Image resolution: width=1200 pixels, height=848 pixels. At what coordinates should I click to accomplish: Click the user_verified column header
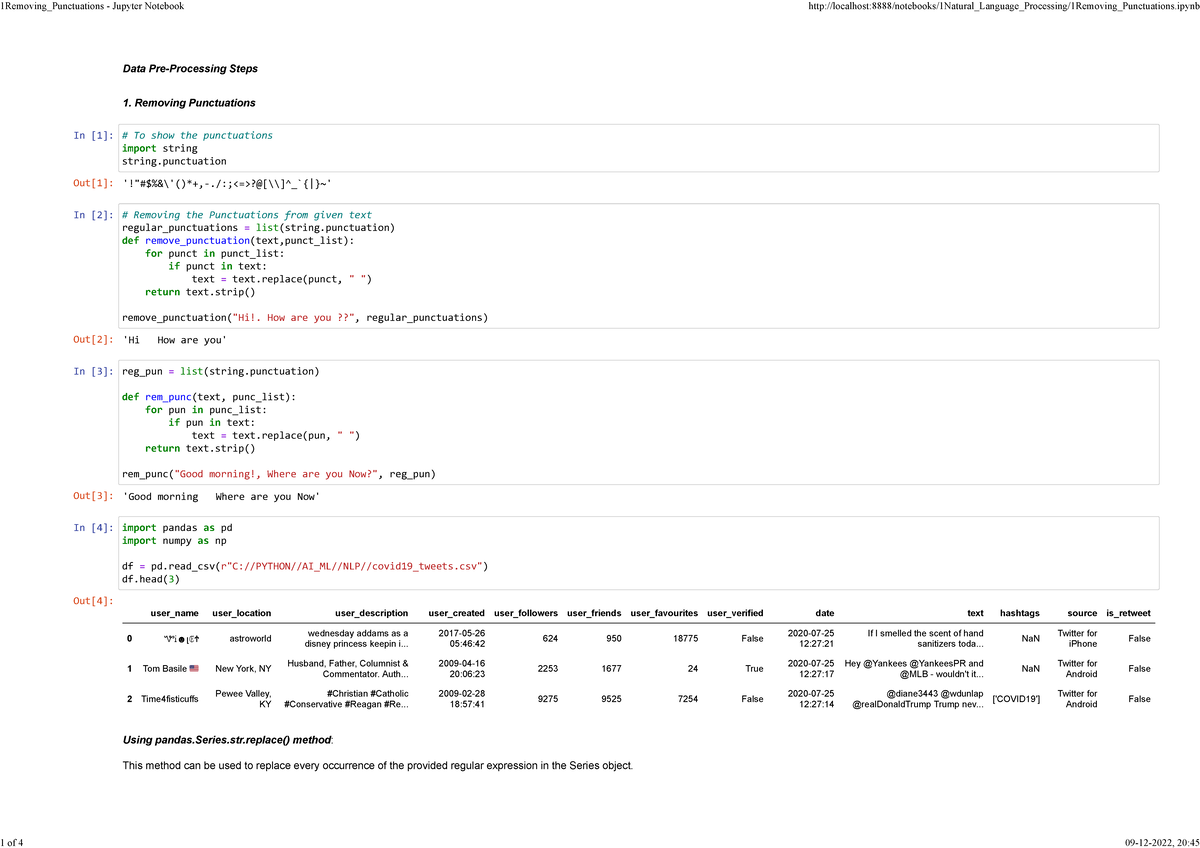[736, 613]
